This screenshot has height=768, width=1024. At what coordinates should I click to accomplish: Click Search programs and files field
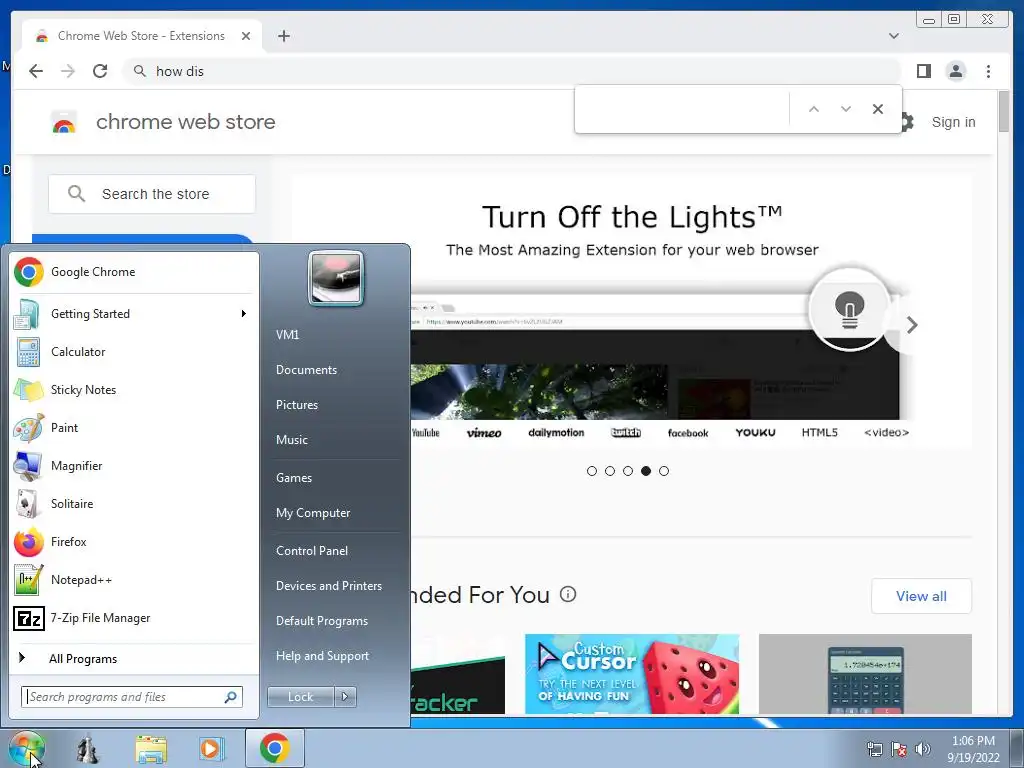(131, 697)
